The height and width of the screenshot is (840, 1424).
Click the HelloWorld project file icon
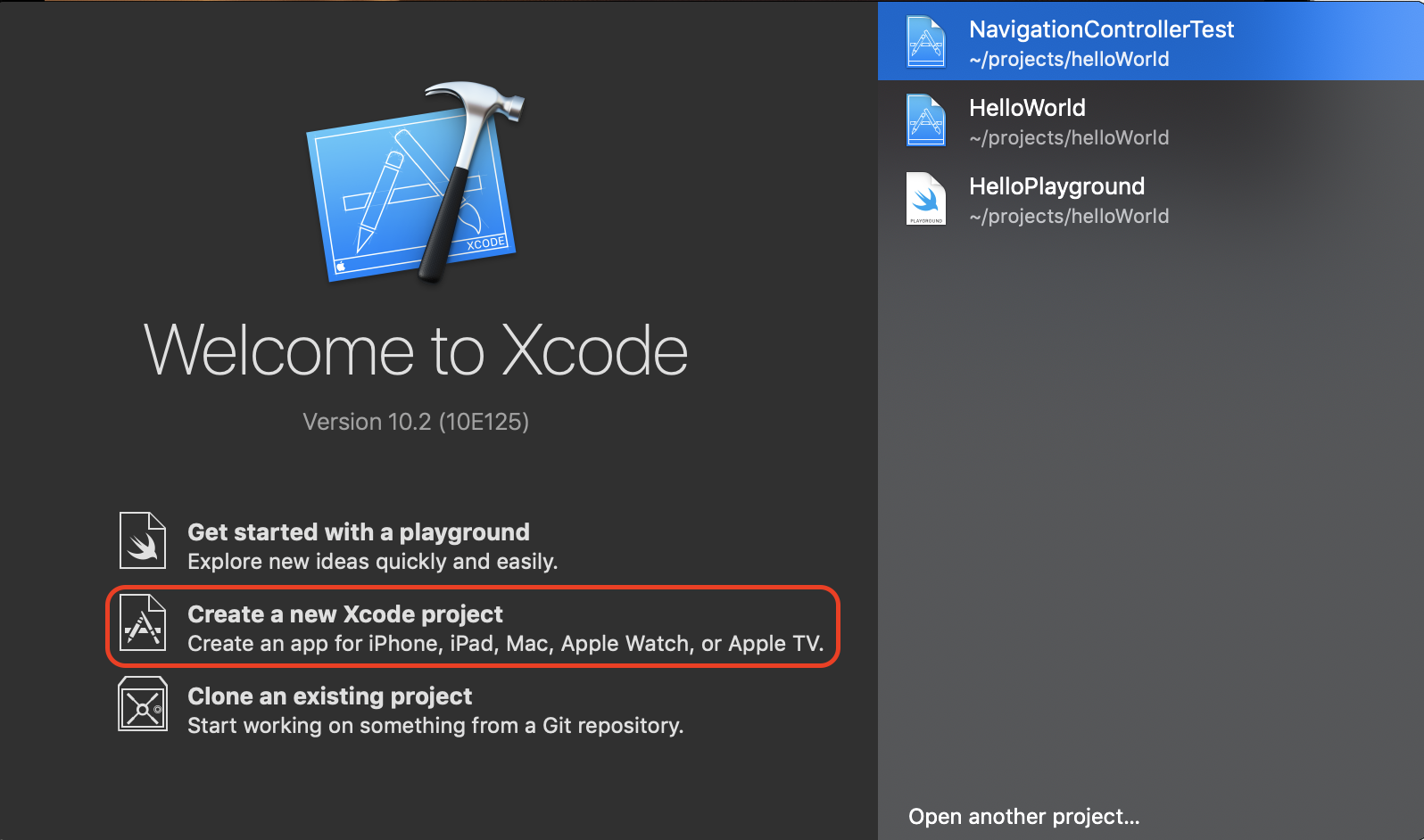click(926, 119)
